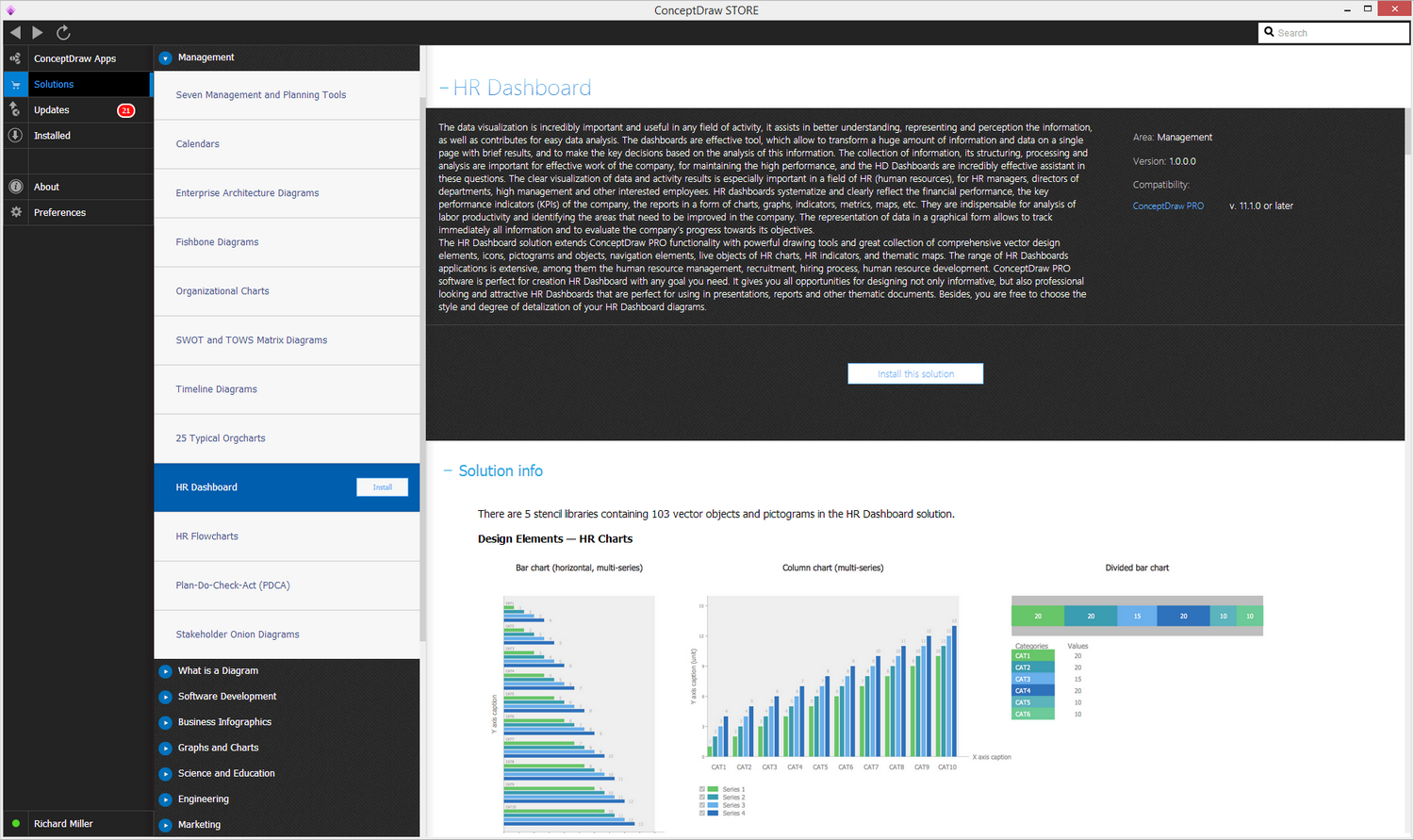Click the solutions list vertical scrollbar

click(x=422, y=368)
